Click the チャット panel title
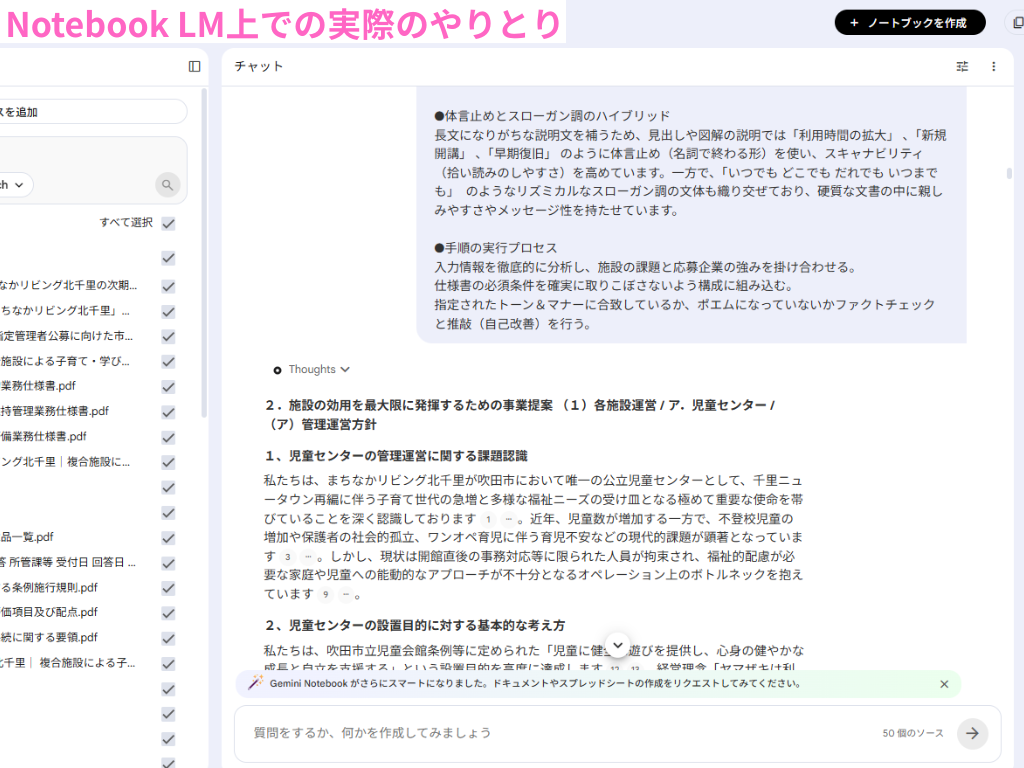Viewport: 1024px width, 768px height. 259,67
